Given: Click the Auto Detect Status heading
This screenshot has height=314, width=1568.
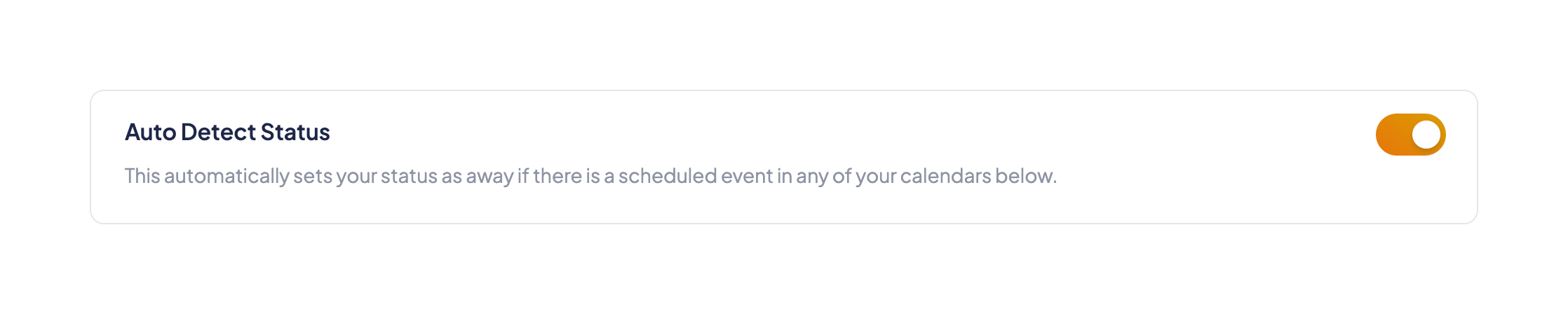Looking at the screenshot, I should click(x=227, y=132).
